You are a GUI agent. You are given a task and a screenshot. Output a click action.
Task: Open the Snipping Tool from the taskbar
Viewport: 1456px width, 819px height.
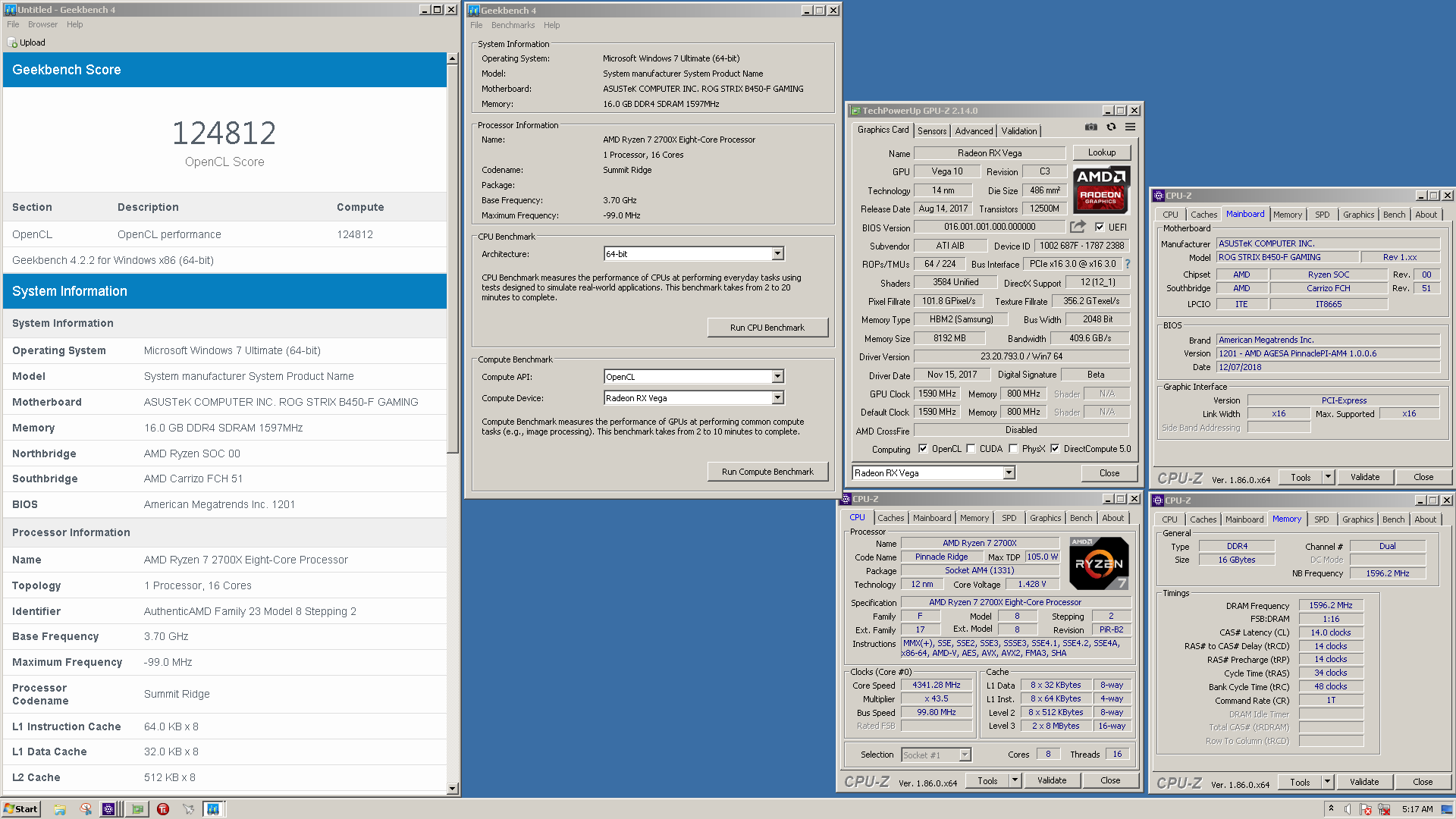point(85,809)
